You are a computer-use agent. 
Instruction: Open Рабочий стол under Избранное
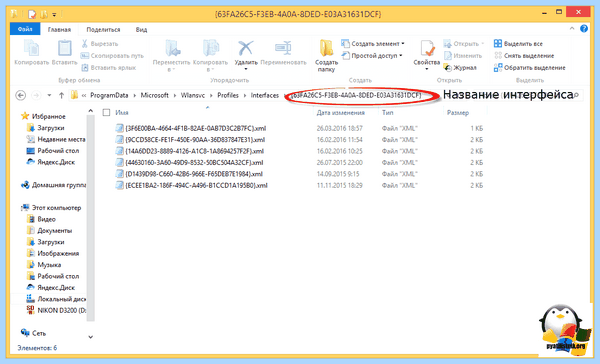53,151
